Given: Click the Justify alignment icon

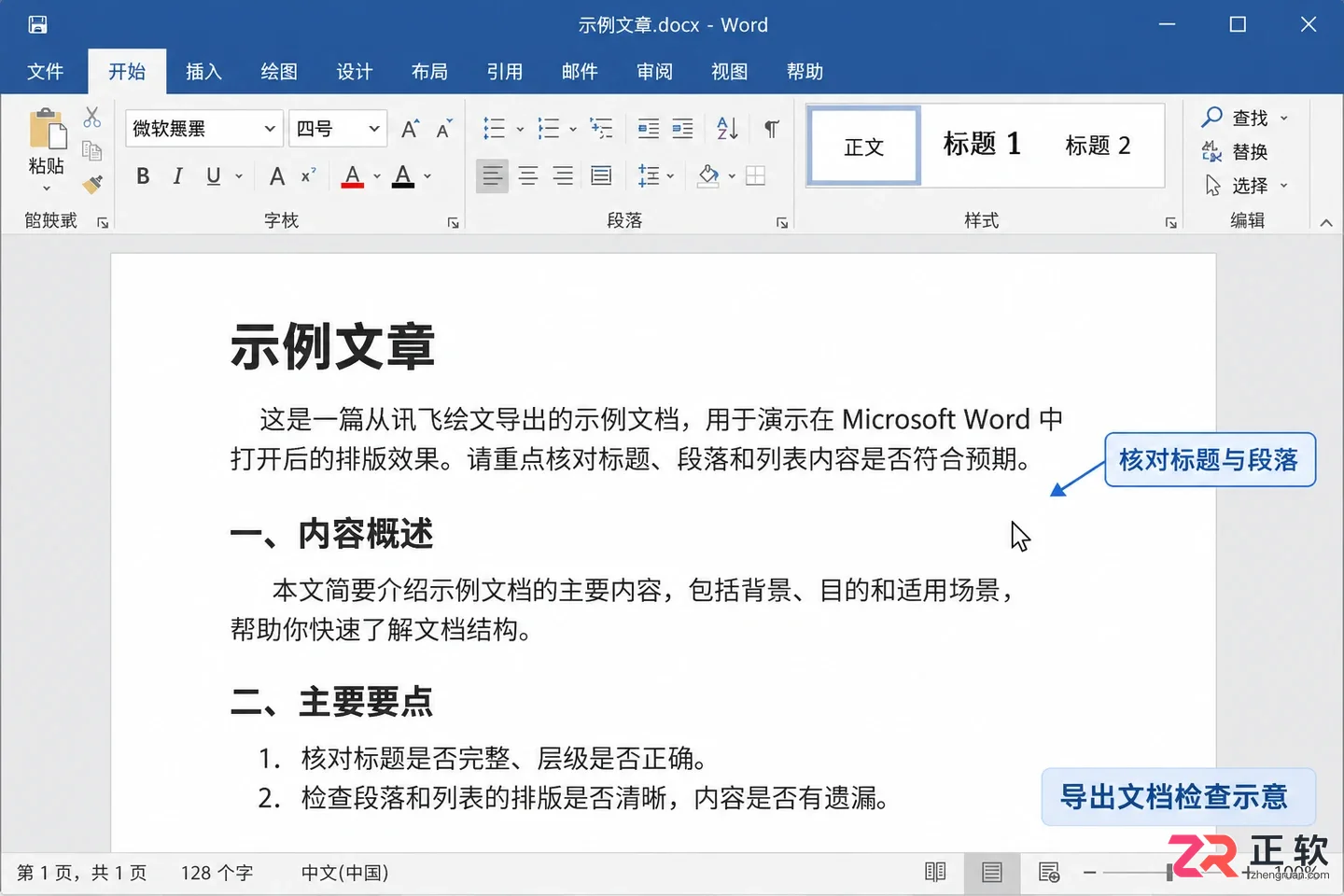Looking at the screenshot, I should pyautogui.click(x=601, y=175).
